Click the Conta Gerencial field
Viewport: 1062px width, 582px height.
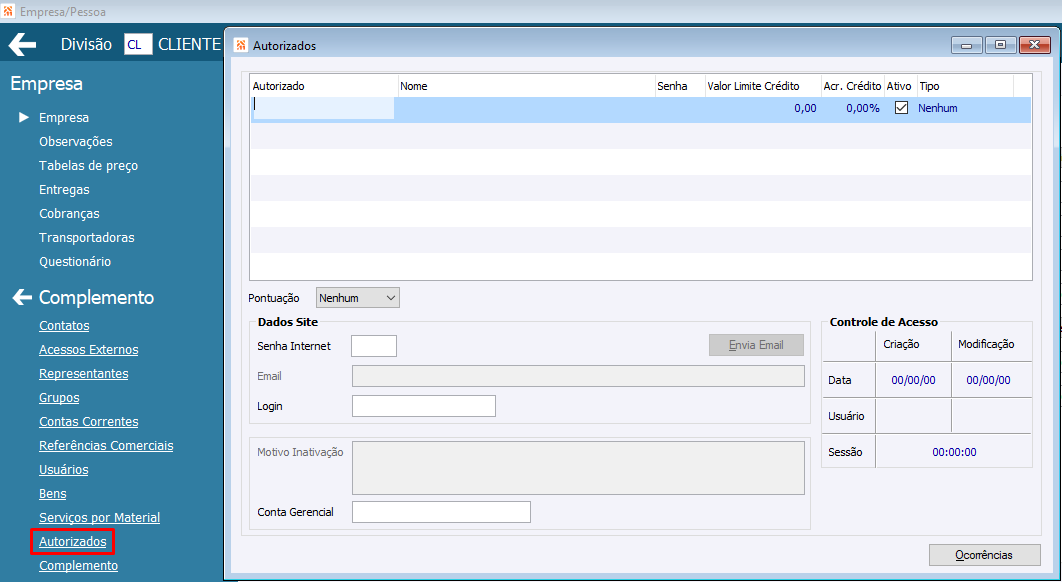point(442,512)
